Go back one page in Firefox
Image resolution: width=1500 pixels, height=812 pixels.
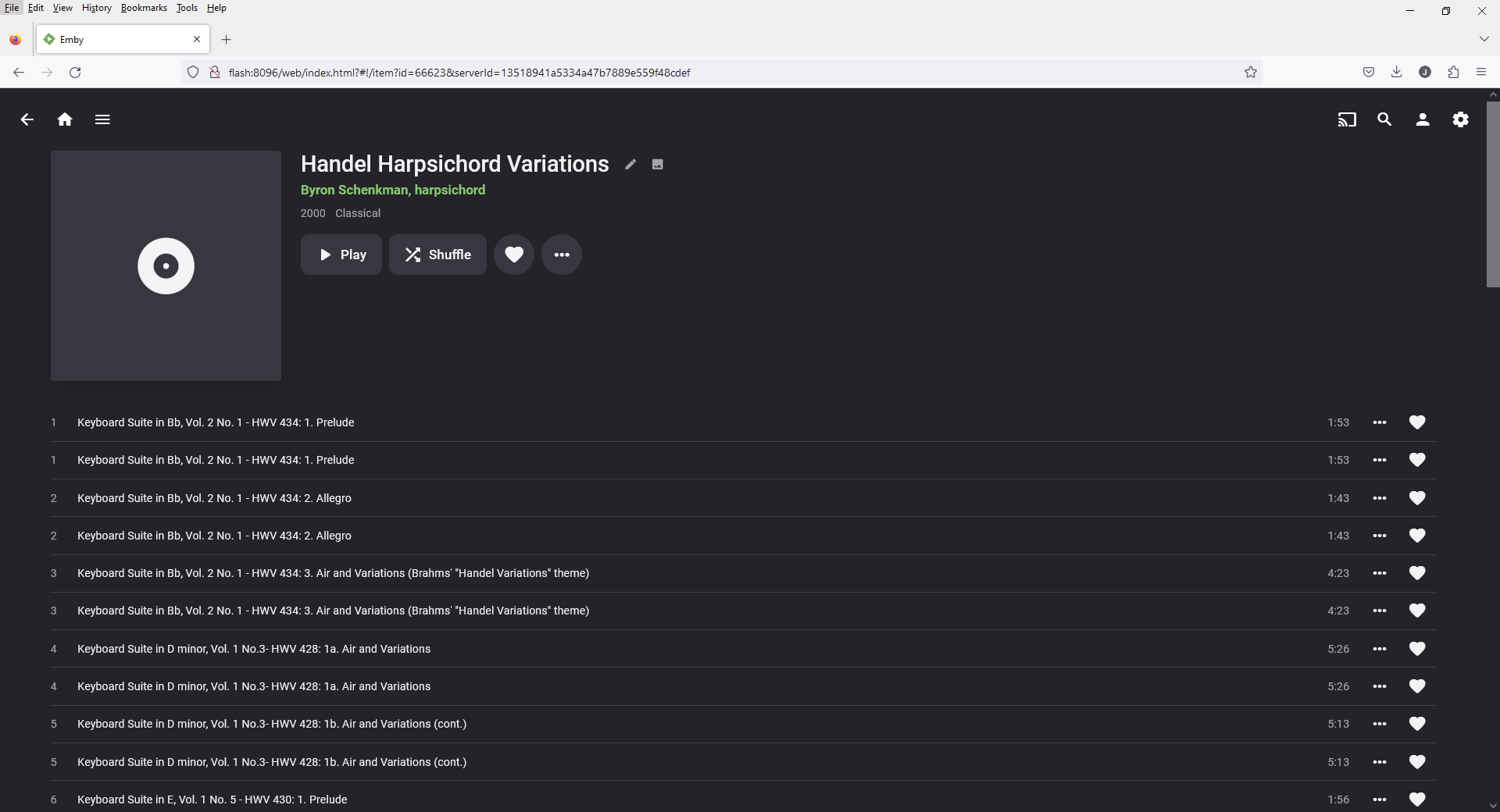coord(19,73)
